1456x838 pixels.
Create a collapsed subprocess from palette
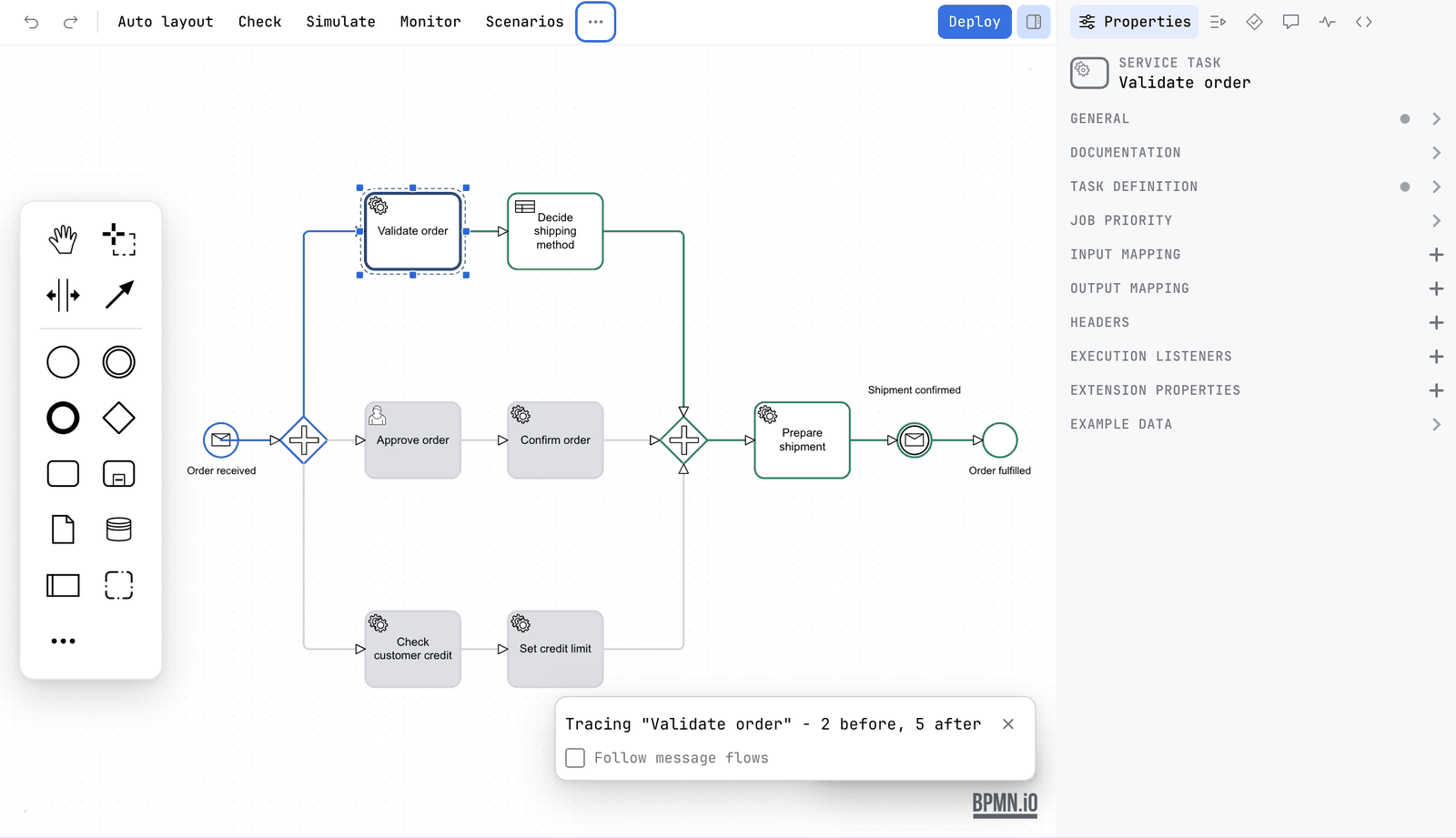[x=119, y=474]
